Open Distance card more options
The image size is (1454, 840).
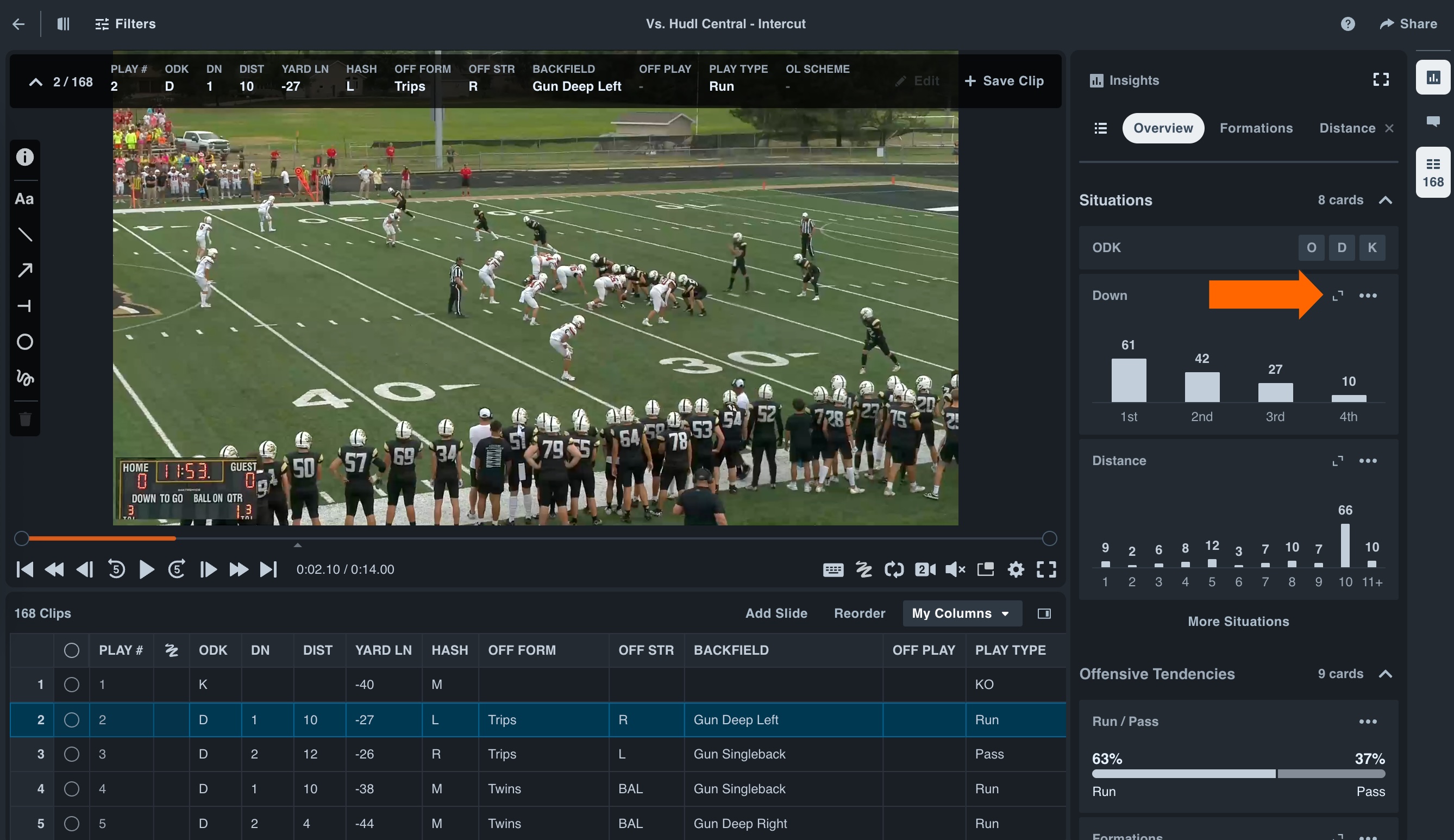click(1368, 460)
